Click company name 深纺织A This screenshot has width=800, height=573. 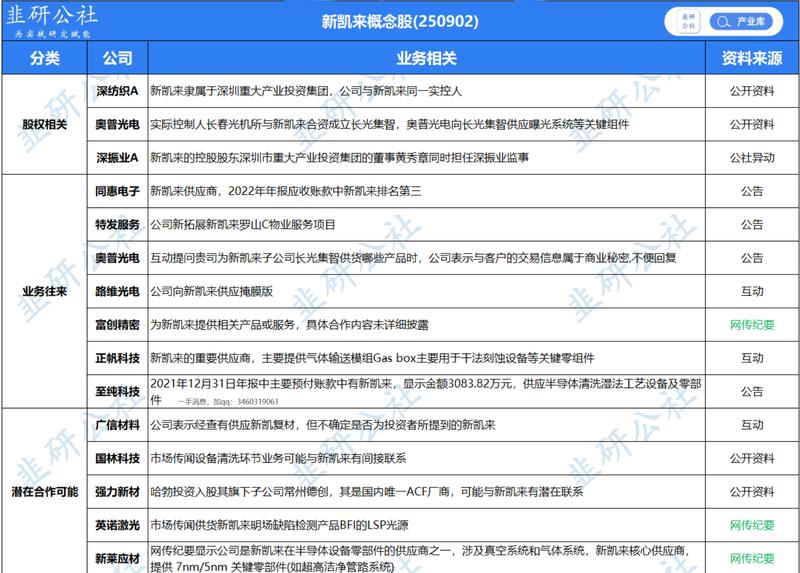pyautogui.click(x=117, y=91)
